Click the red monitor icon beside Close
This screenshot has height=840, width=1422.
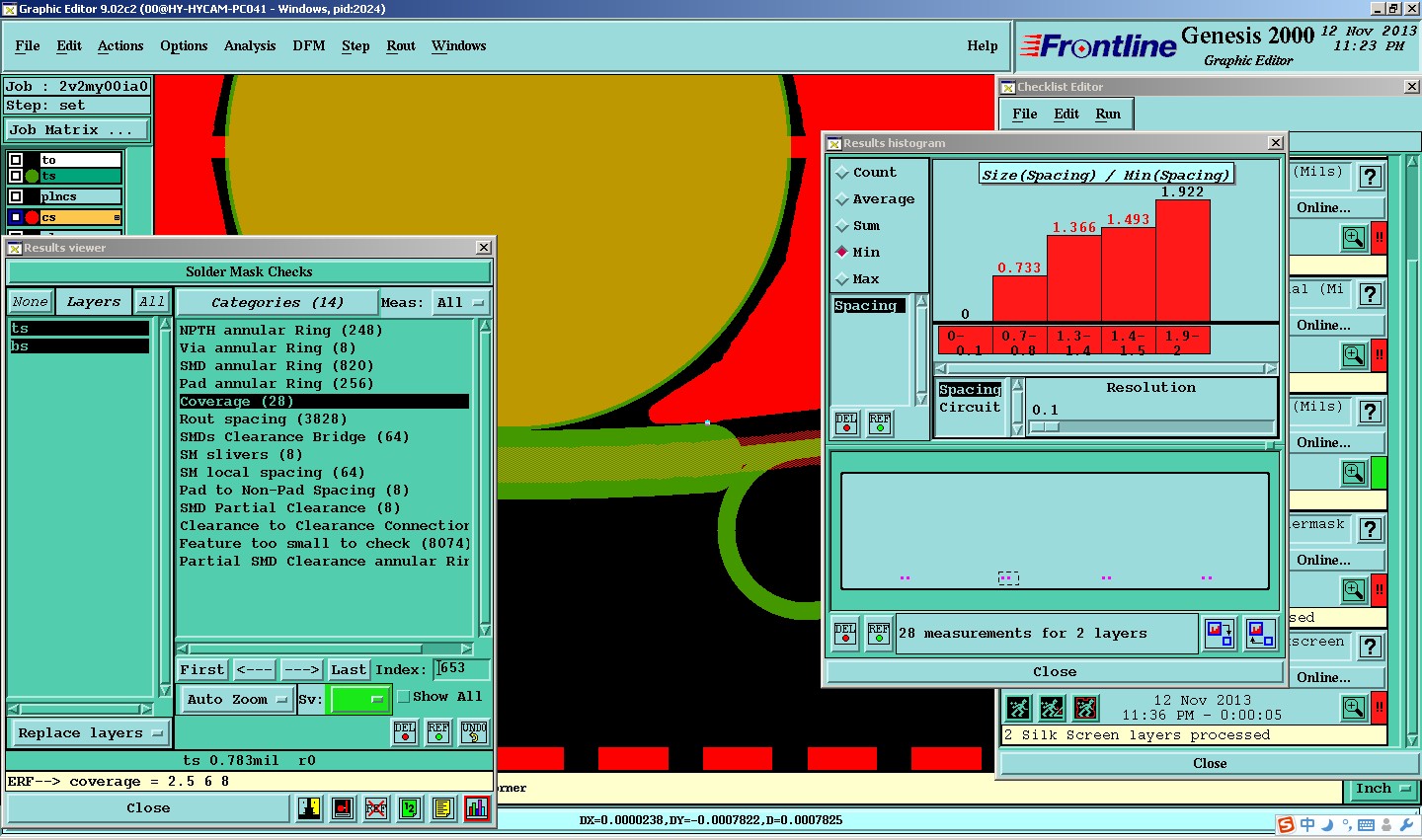coord(343,808)
